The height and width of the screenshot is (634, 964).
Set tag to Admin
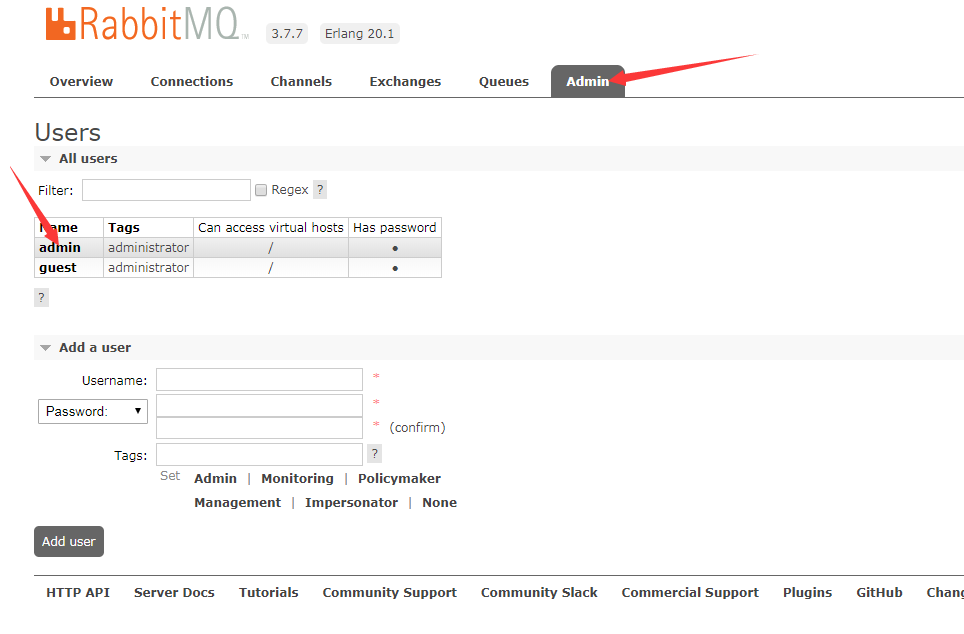pos(215,478)
